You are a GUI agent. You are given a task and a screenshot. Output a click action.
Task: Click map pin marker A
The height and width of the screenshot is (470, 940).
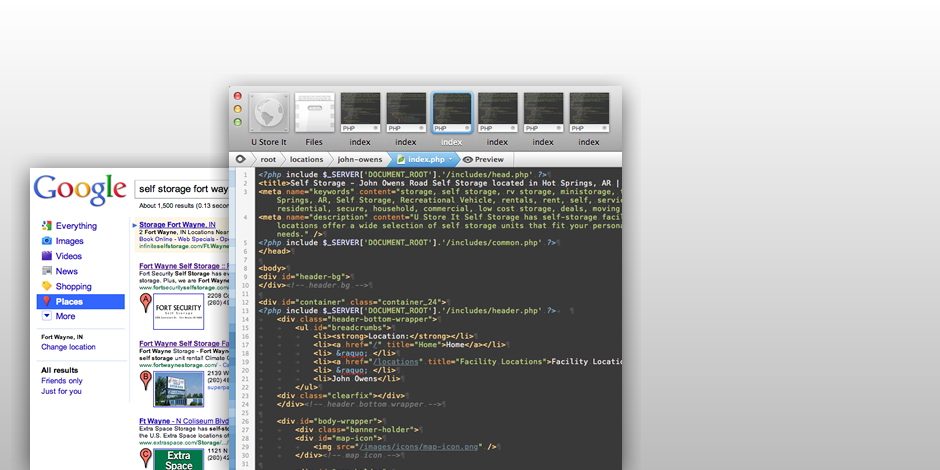[145, 303]
